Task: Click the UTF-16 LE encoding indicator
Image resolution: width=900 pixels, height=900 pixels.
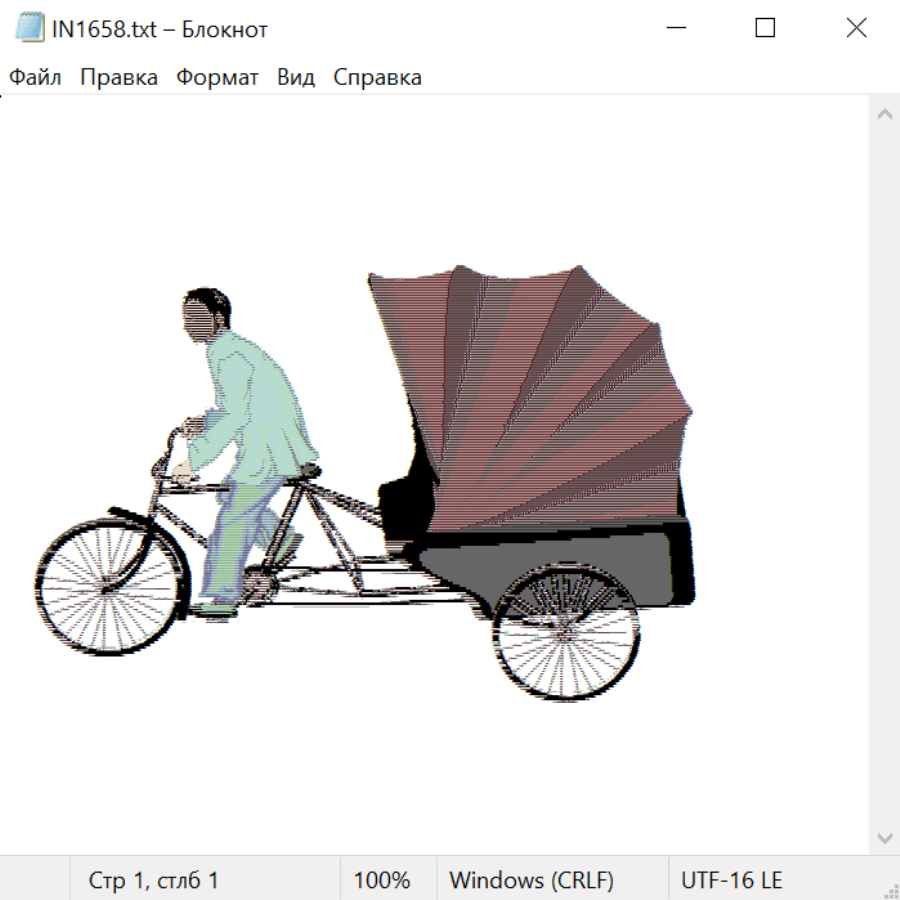Action: [731, 880]
